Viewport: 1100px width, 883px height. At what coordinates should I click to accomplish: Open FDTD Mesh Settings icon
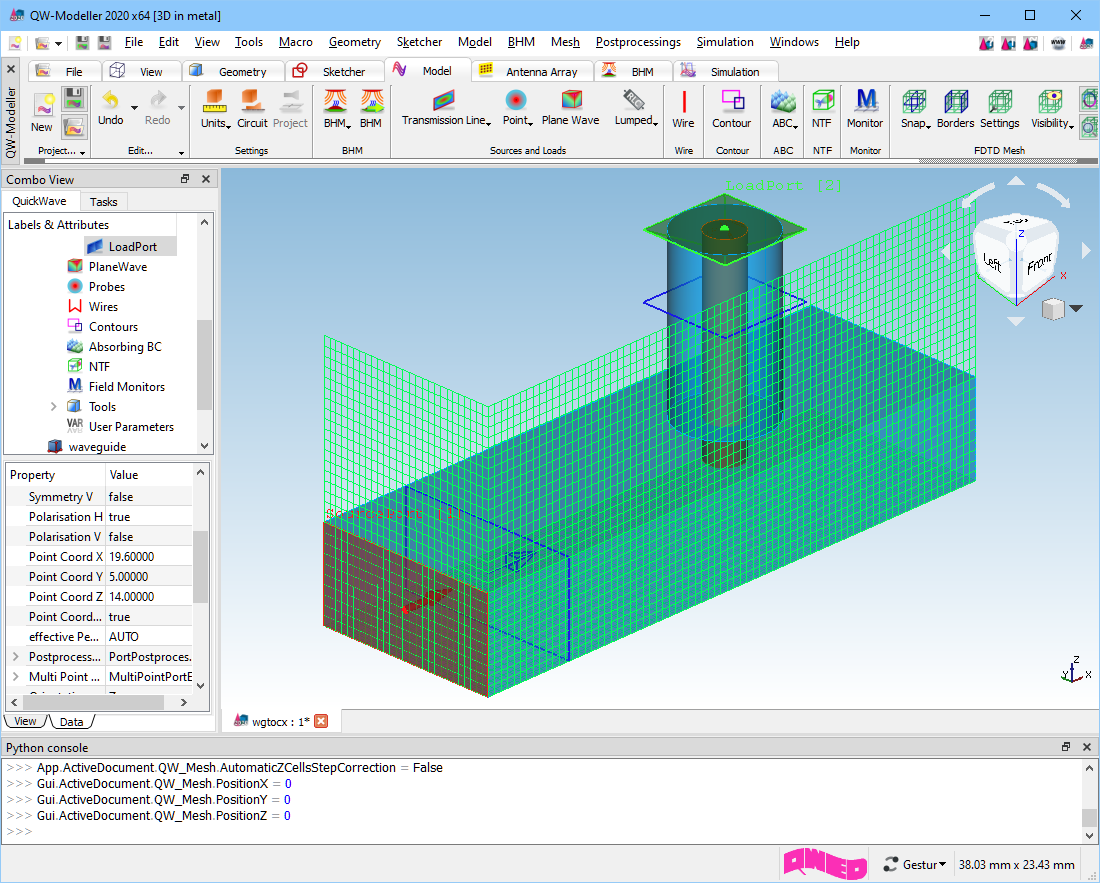[x=1000, y=101]
